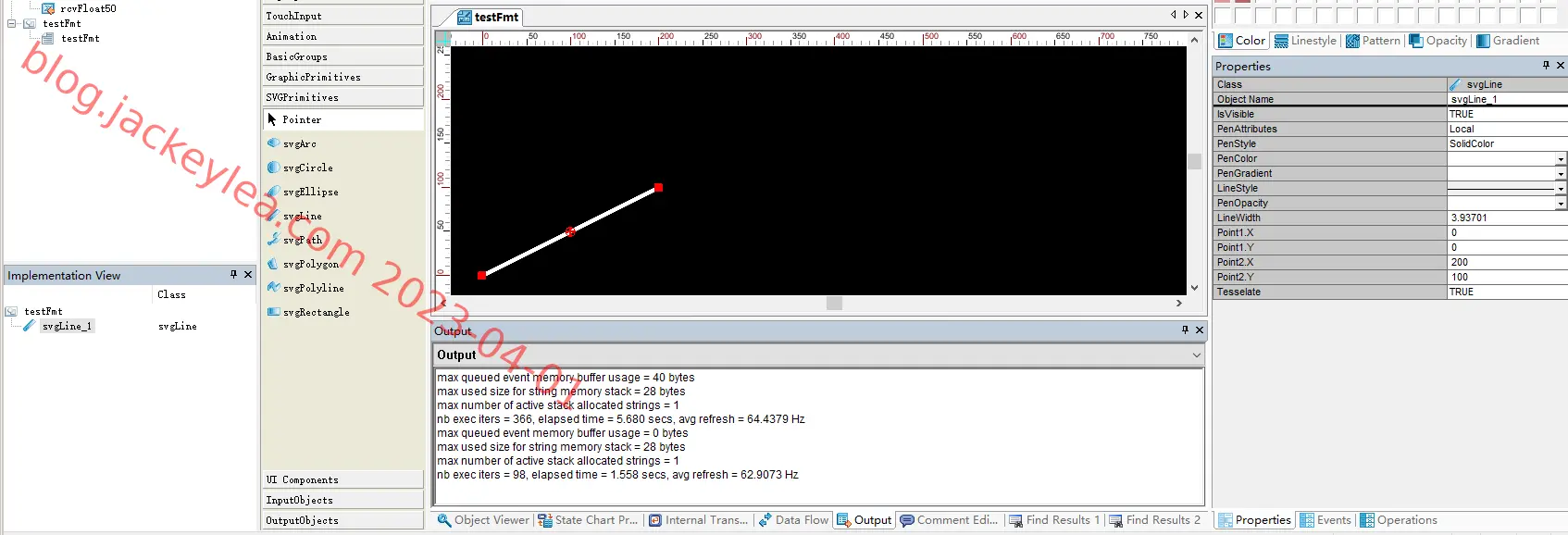Open the Object Viewer tab
Viewport: 1568px width, 535px height.
484,520
